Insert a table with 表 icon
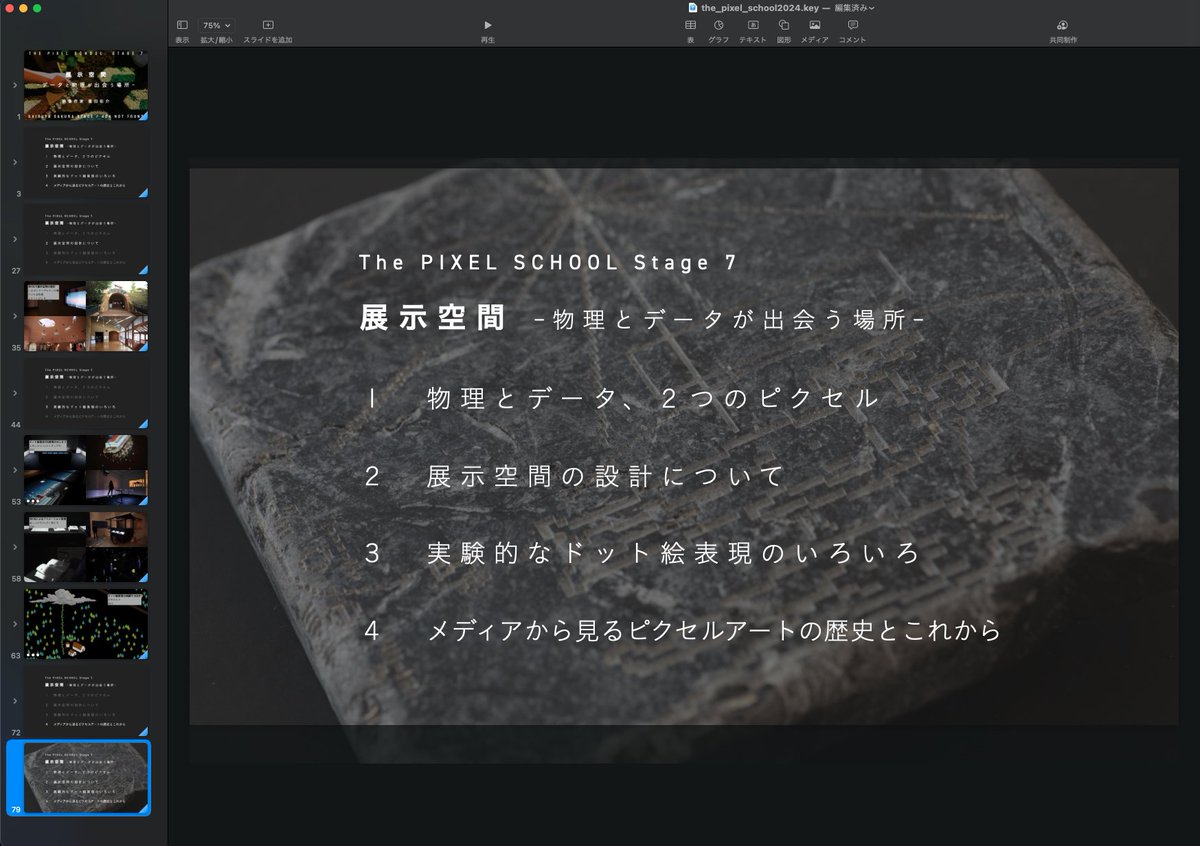The width and height of the screenshot is (1200, 846). coord(690,25)
